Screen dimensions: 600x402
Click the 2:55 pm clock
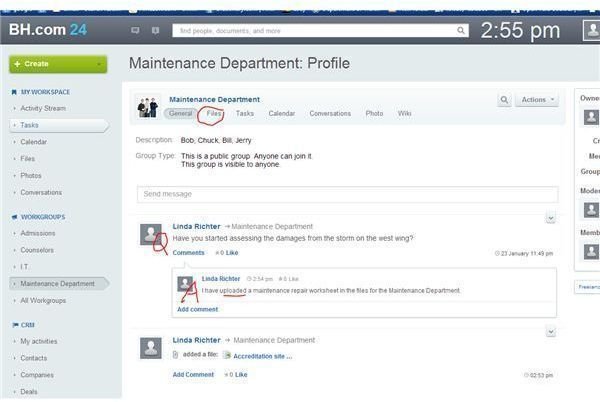point(520,30)
